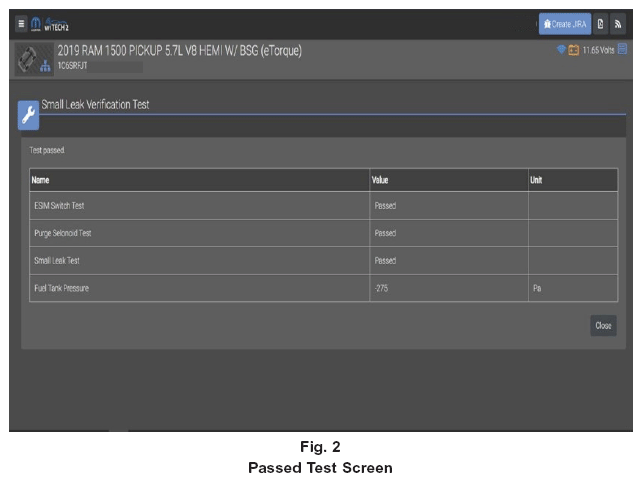
Task: Click the wireless connection status icon
Action: click(x=561, y=50)
